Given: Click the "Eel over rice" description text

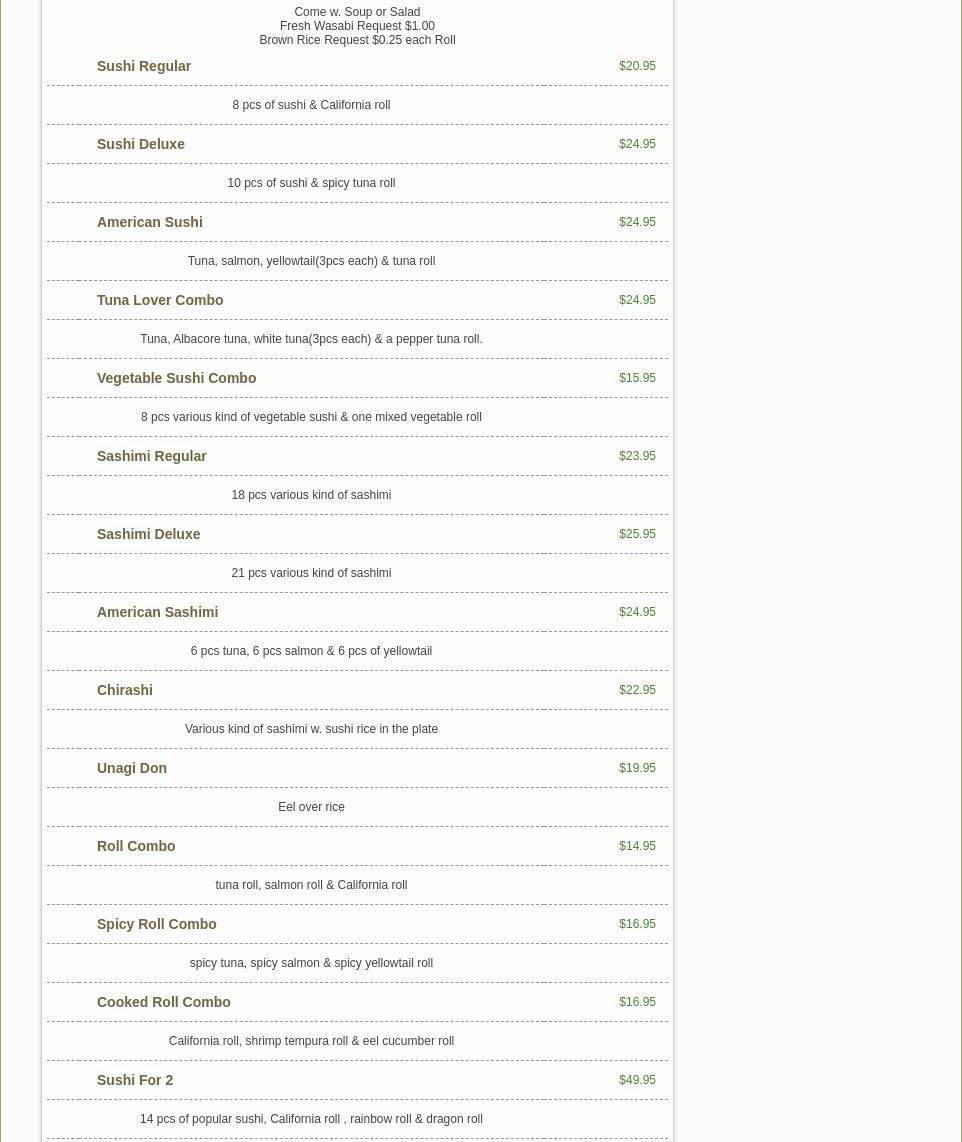Looking at the screenshot, I should pos(311,807).
